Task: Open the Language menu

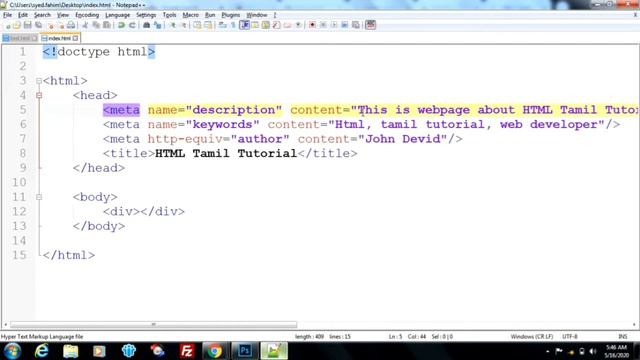Action: 118,15
